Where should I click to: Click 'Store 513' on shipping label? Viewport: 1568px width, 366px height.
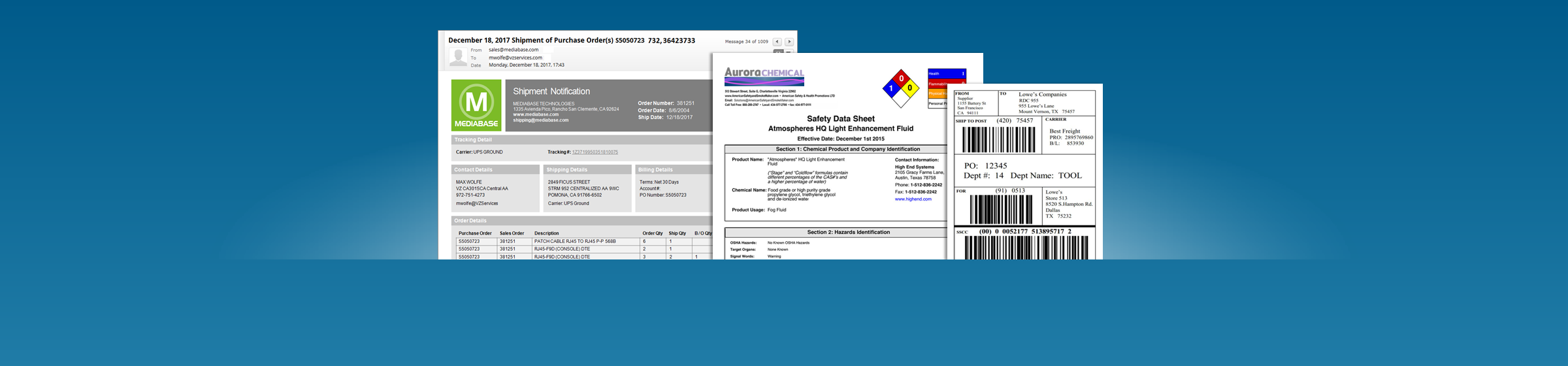pyautogui.click(x=1056, y=198)
